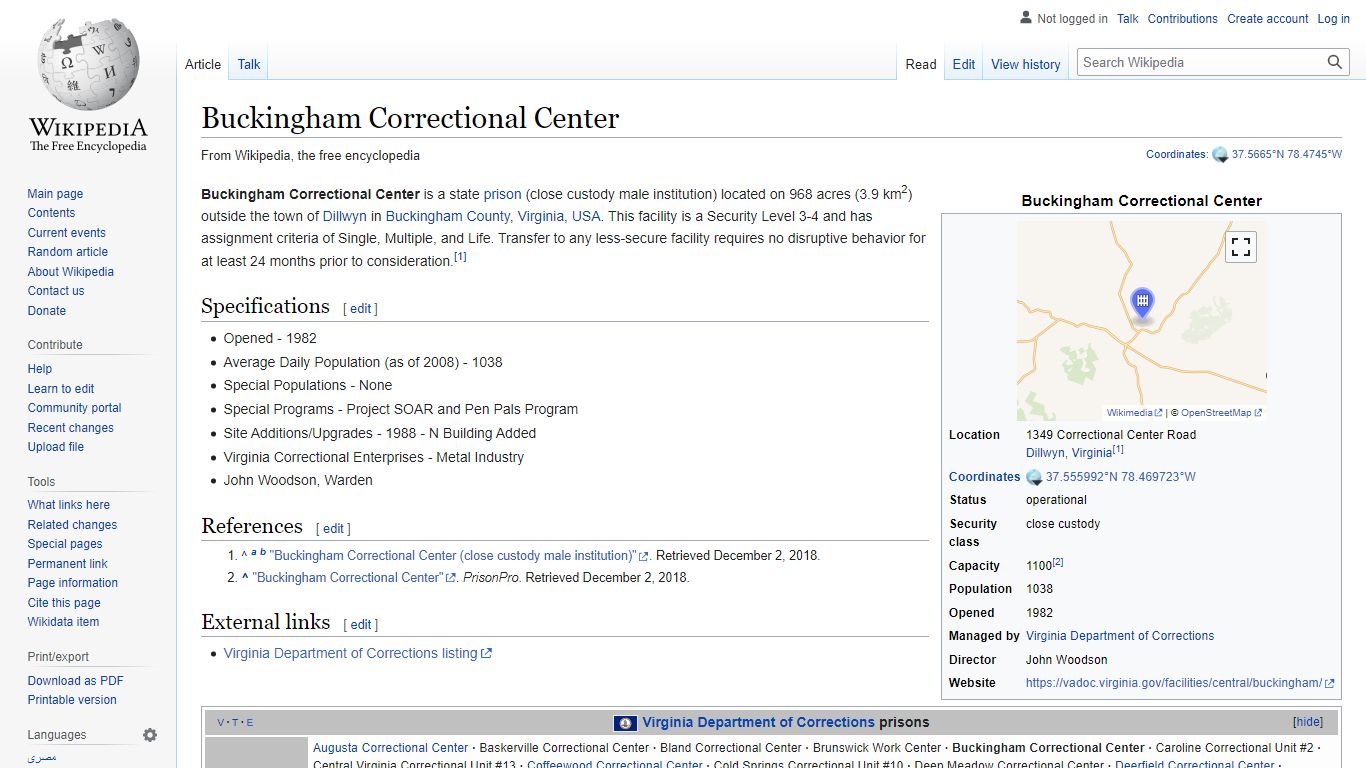The width and height of the screenshot is (1366, 768).
Task: Select Download as PDF
Action: 76,681
